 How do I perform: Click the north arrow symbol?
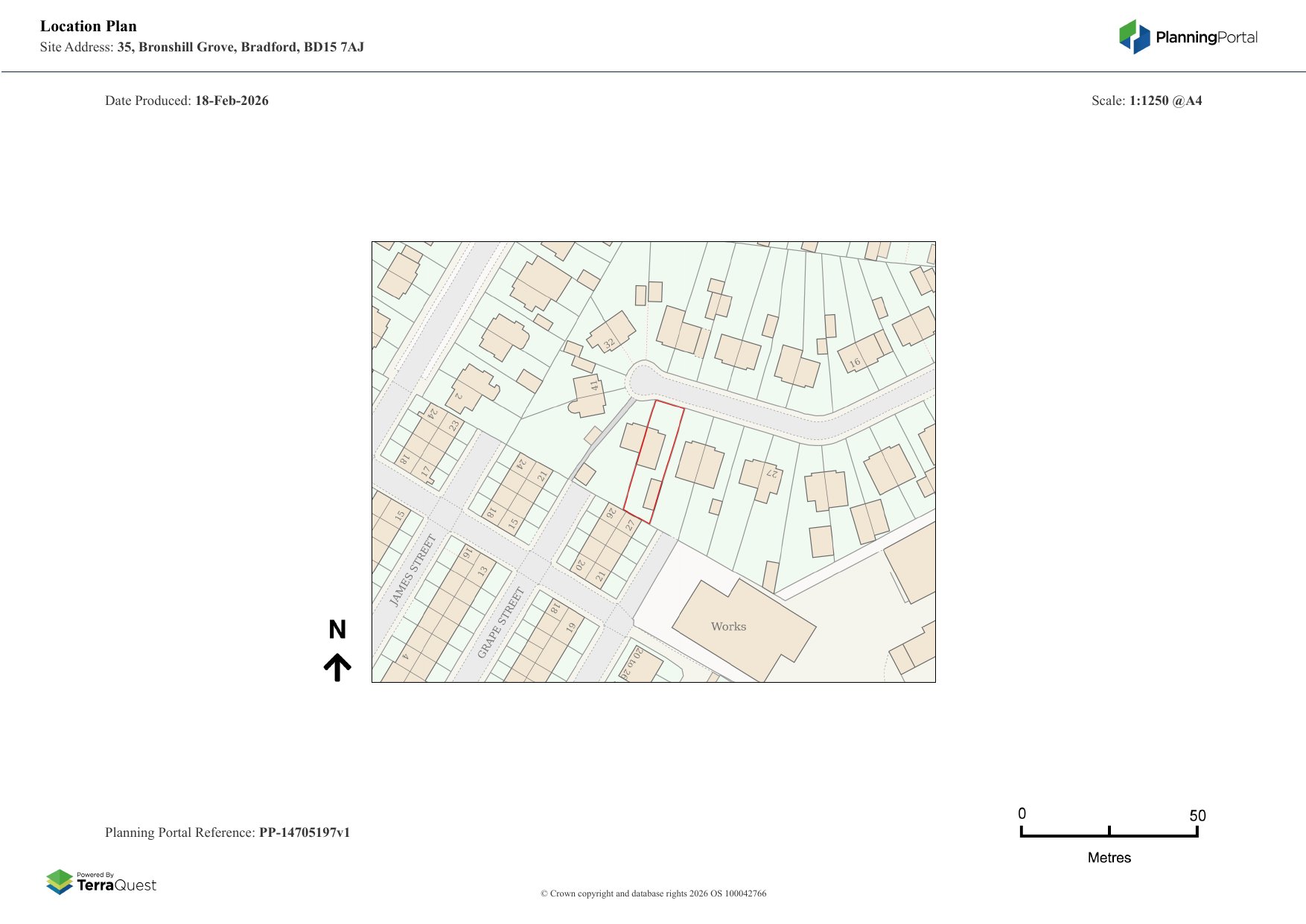tap(337, 667)
